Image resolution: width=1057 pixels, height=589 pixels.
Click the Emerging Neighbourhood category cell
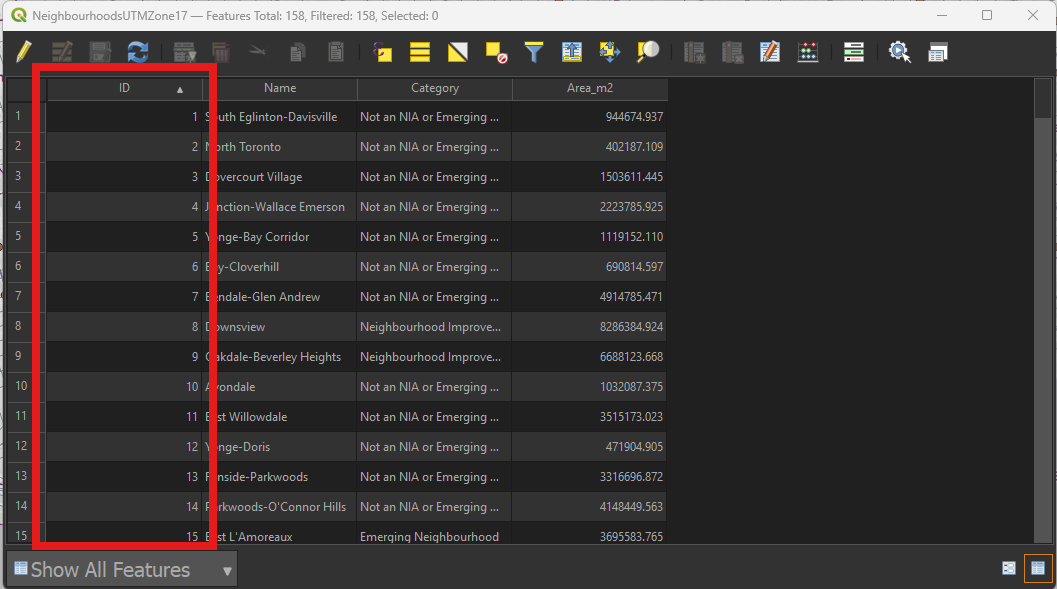coord(435,536)
